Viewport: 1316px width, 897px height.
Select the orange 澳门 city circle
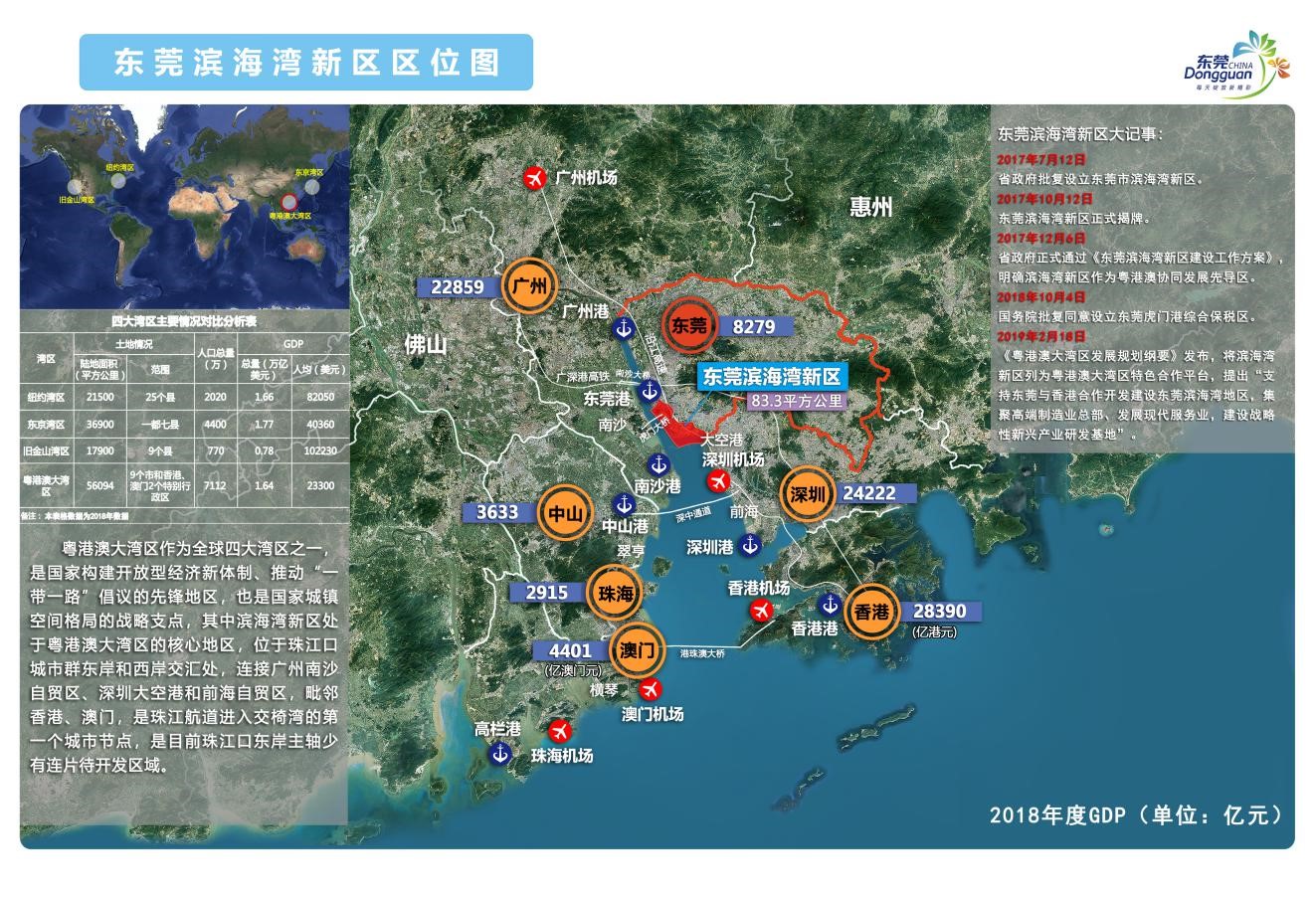click(637, 650)
